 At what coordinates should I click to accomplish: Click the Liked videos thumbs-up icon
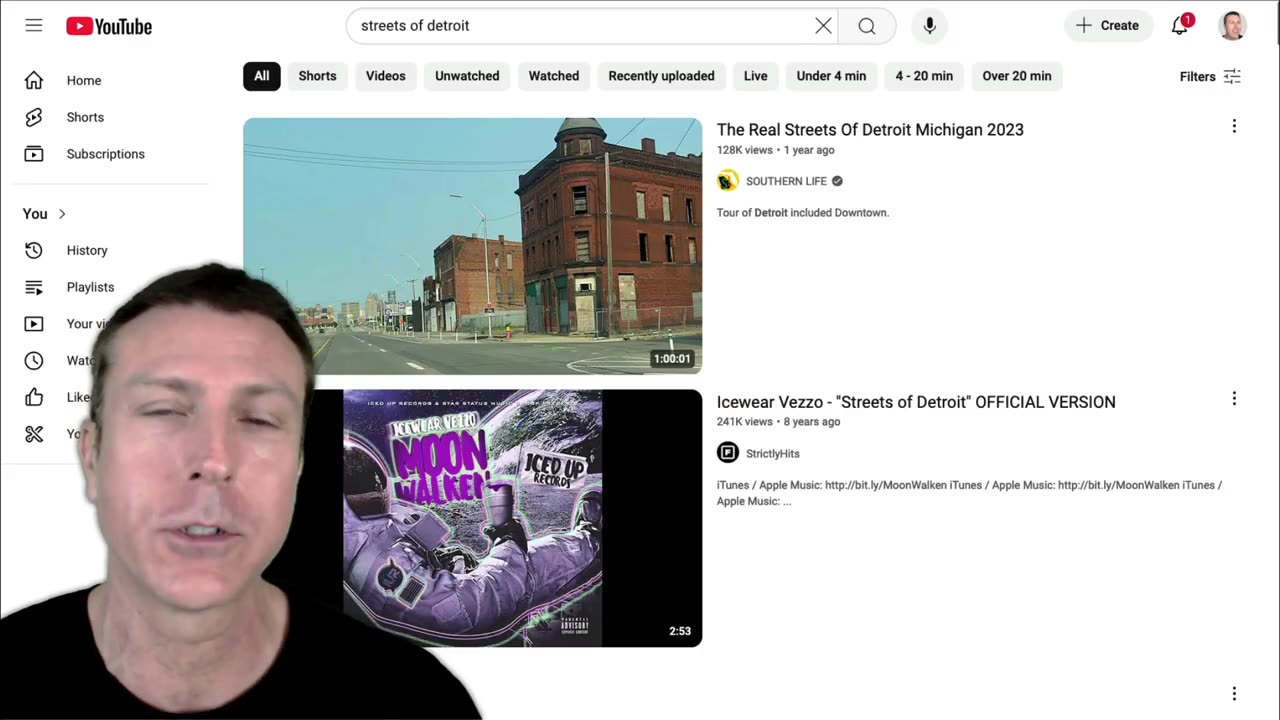tap(34, 397)
